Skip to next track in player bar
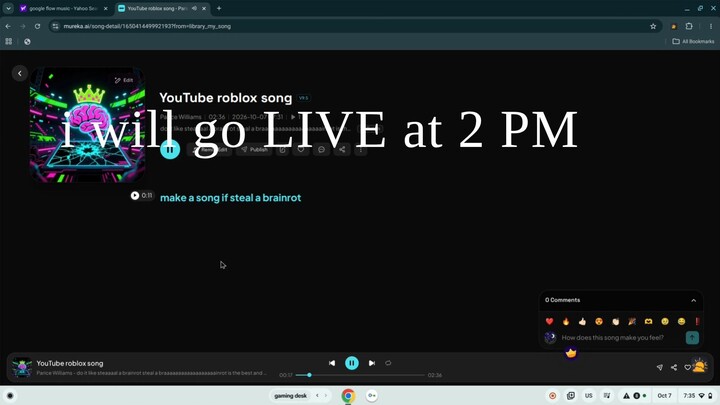This screenshot has width=720, height=405. coord(371,363)
